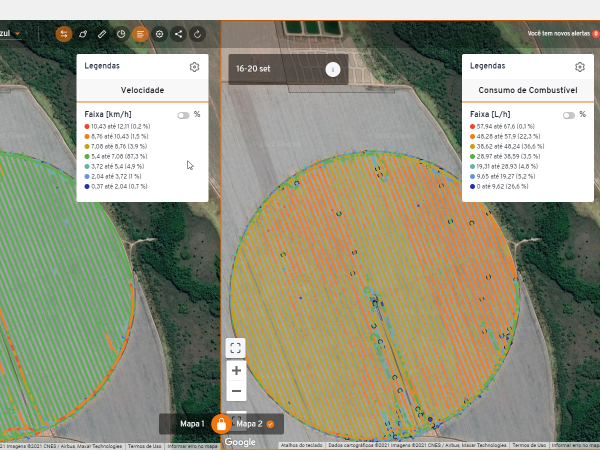
Task: Toggle the legend list toolbar icon
Action: [140, 34]
